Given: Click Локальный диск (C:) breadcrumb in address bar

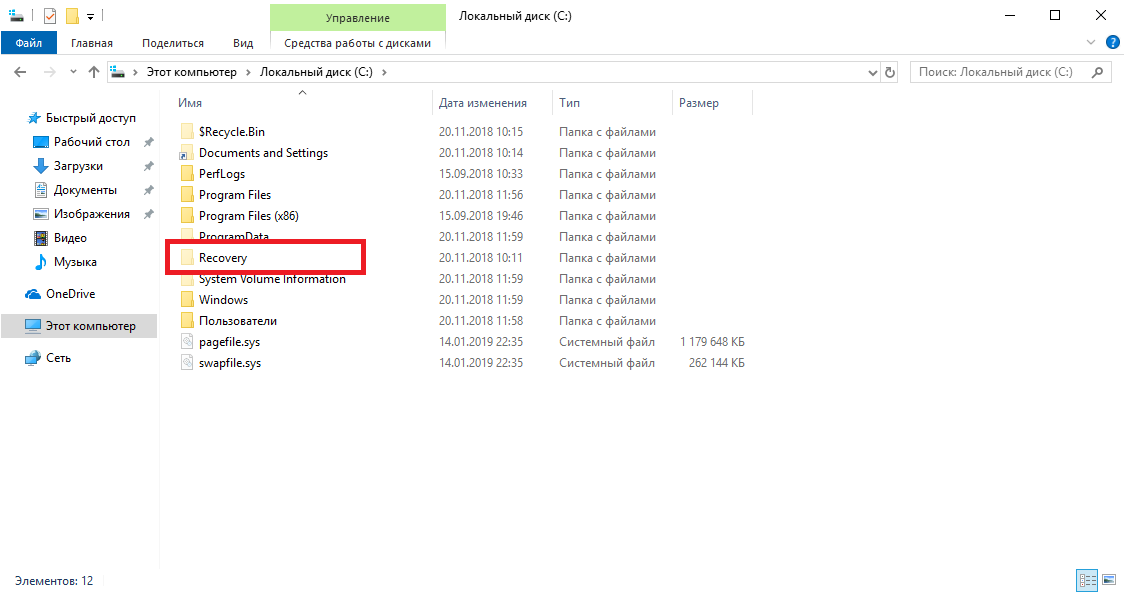Looking at the screenshot, I should point(316,72).
